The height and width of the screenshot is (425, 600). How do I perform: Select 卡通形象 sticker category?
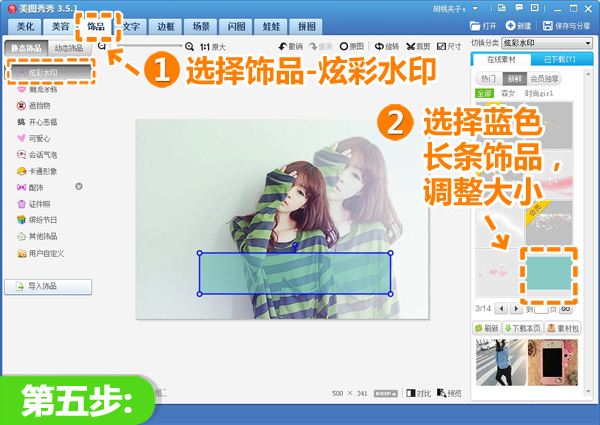pos(37,171)
